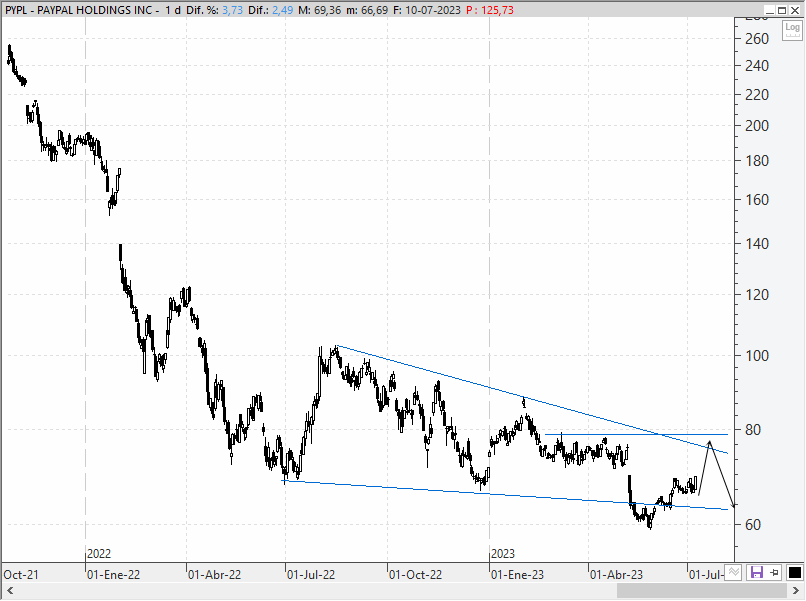
Task: Click the title 'PYPL - PAYPAL HOLDINGS INC'
Action: [x=79, y=10]
